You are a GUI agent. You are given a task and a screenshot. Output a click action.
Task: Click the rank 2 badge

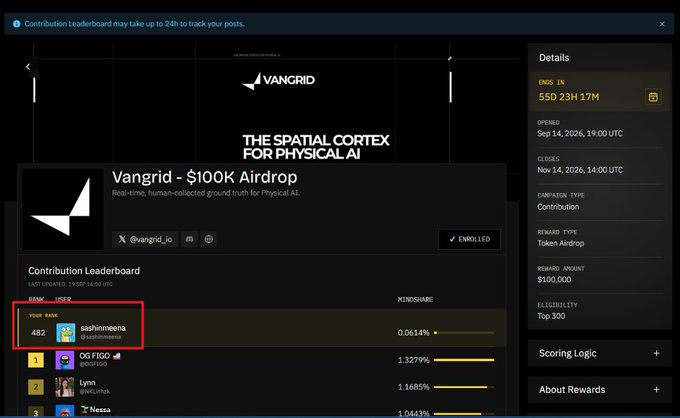coord(36,387)
